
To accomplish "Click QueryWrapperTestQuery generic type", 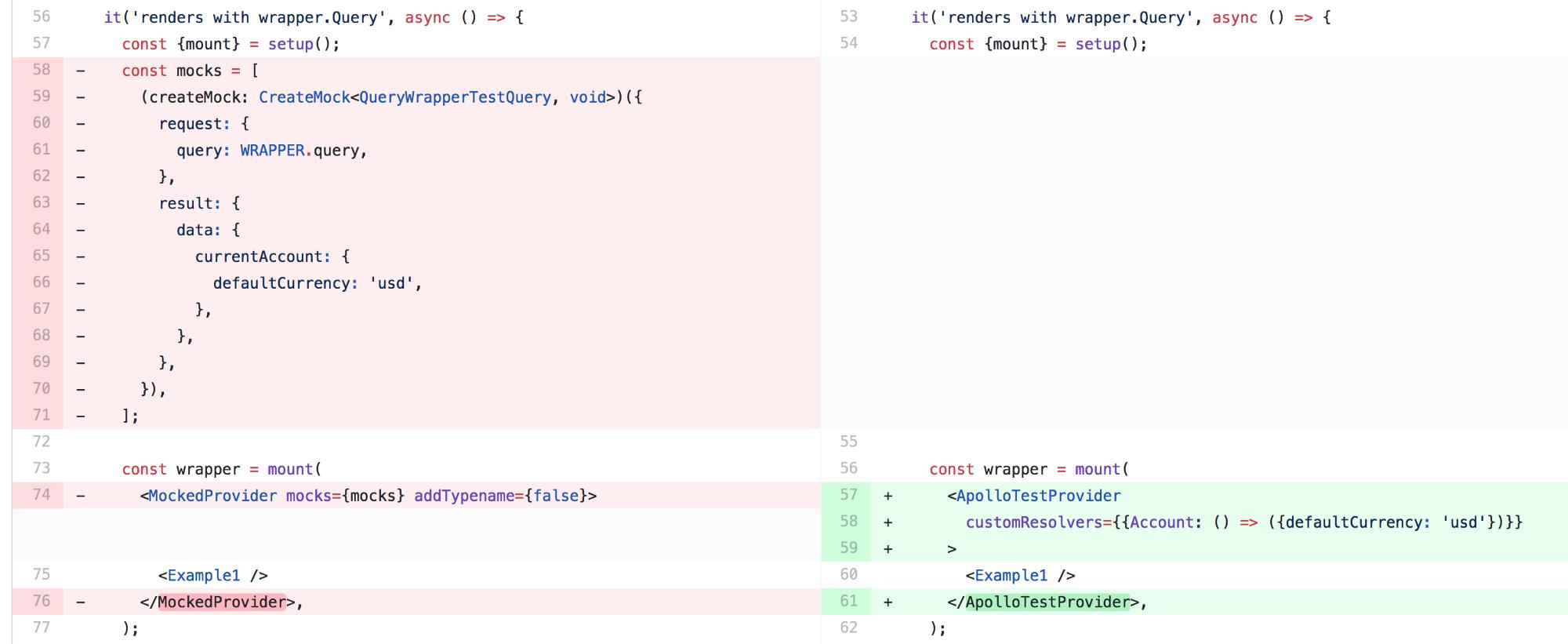I will pyautogui.click(x=455, y=97).
